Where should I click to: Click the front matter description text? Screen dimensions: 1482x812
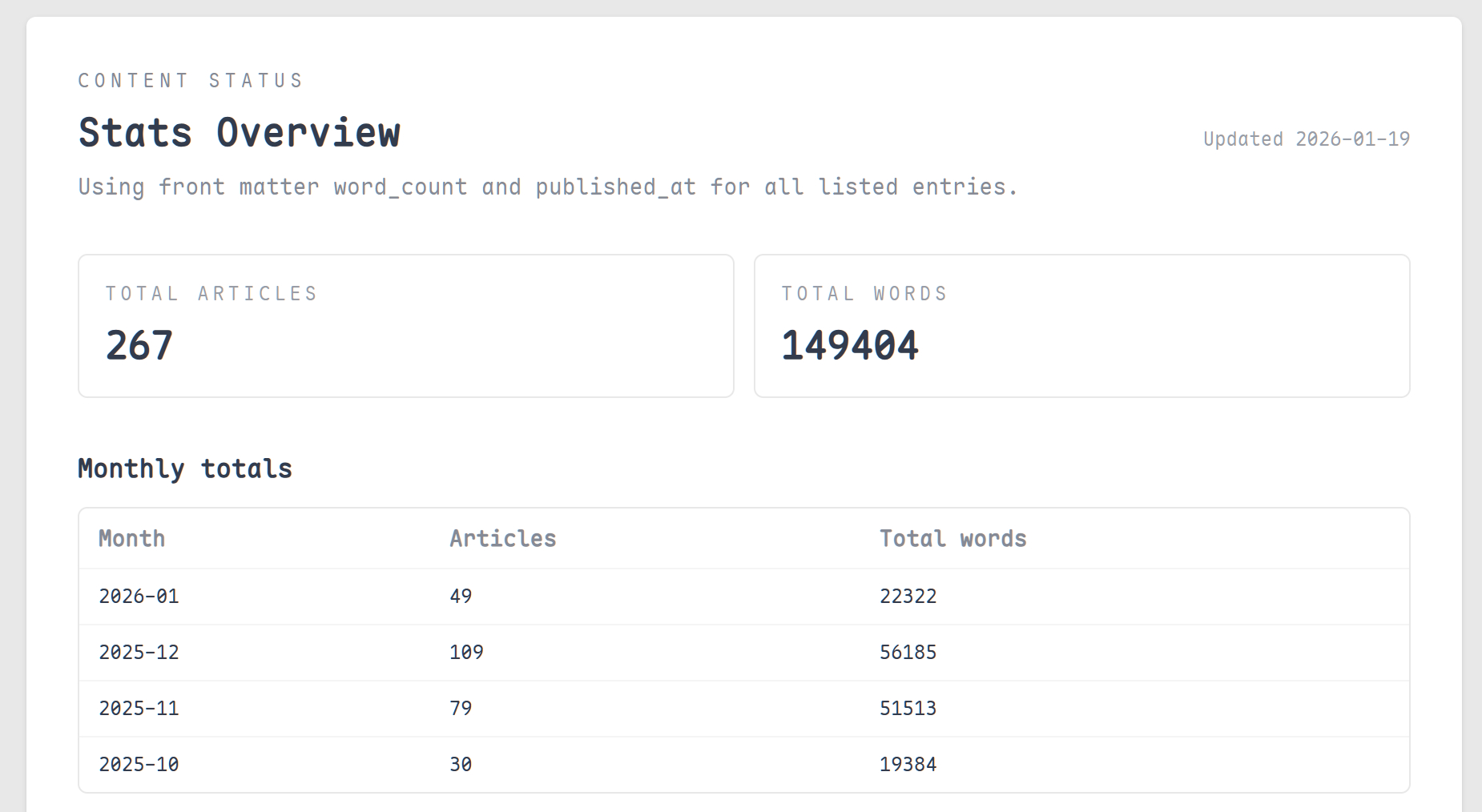(x=548, y=187)
